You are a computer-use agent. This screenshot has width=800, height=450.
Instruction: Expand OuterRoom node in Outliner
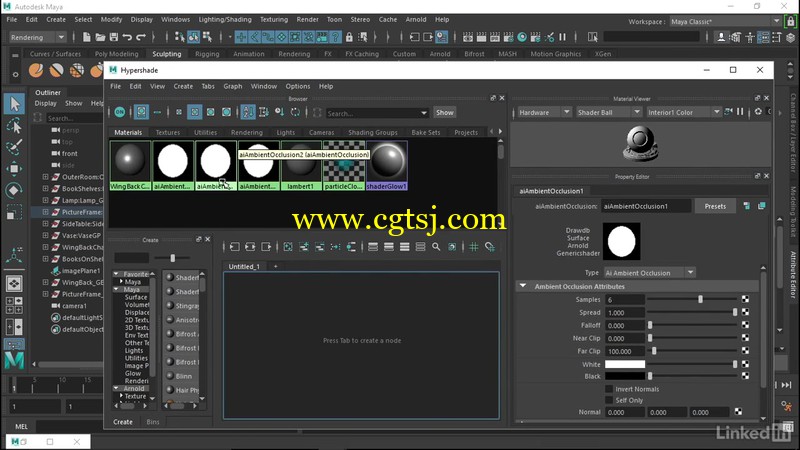click(x=45, y=177)
